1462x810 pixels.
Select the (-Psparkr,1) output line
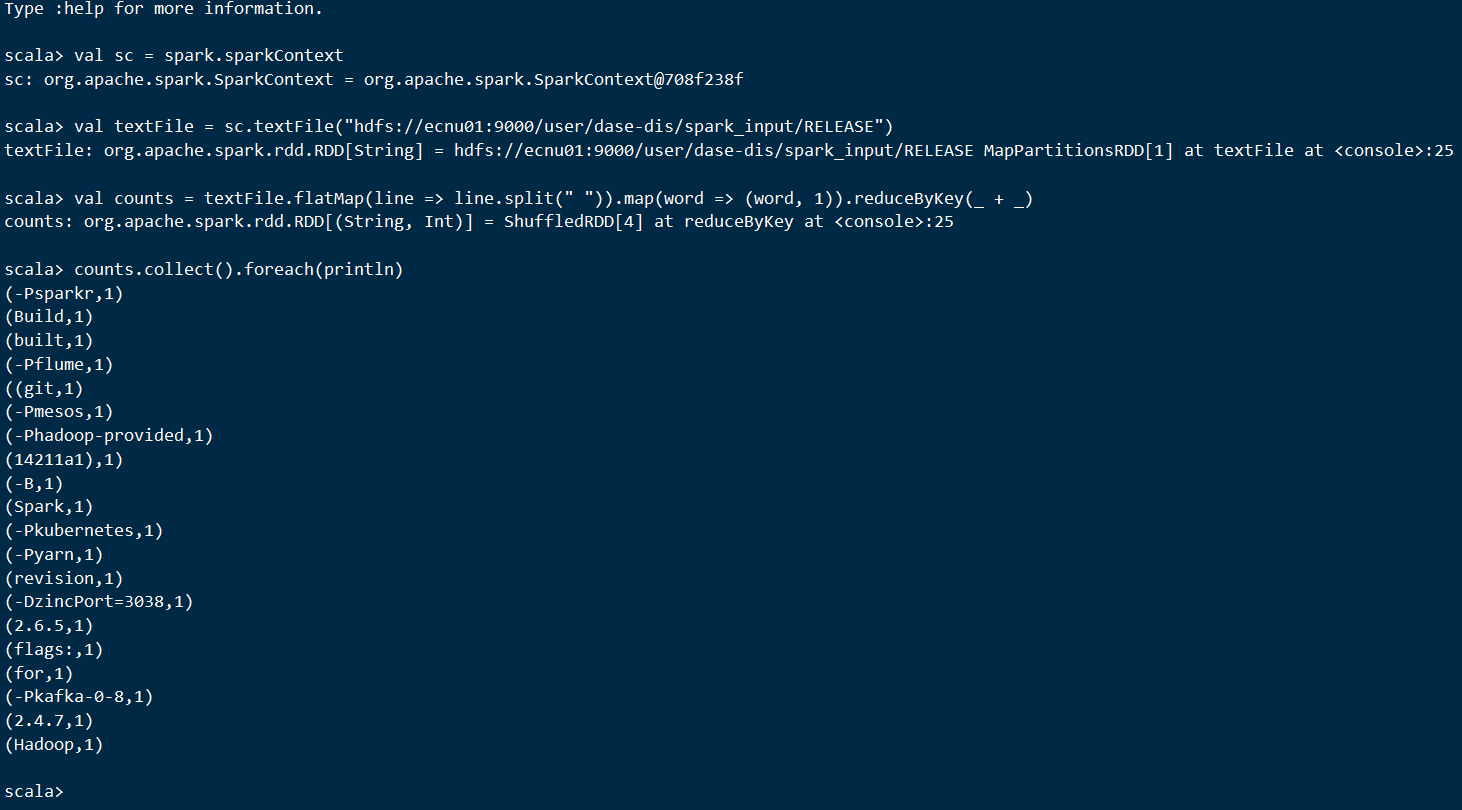coord(64,294)
